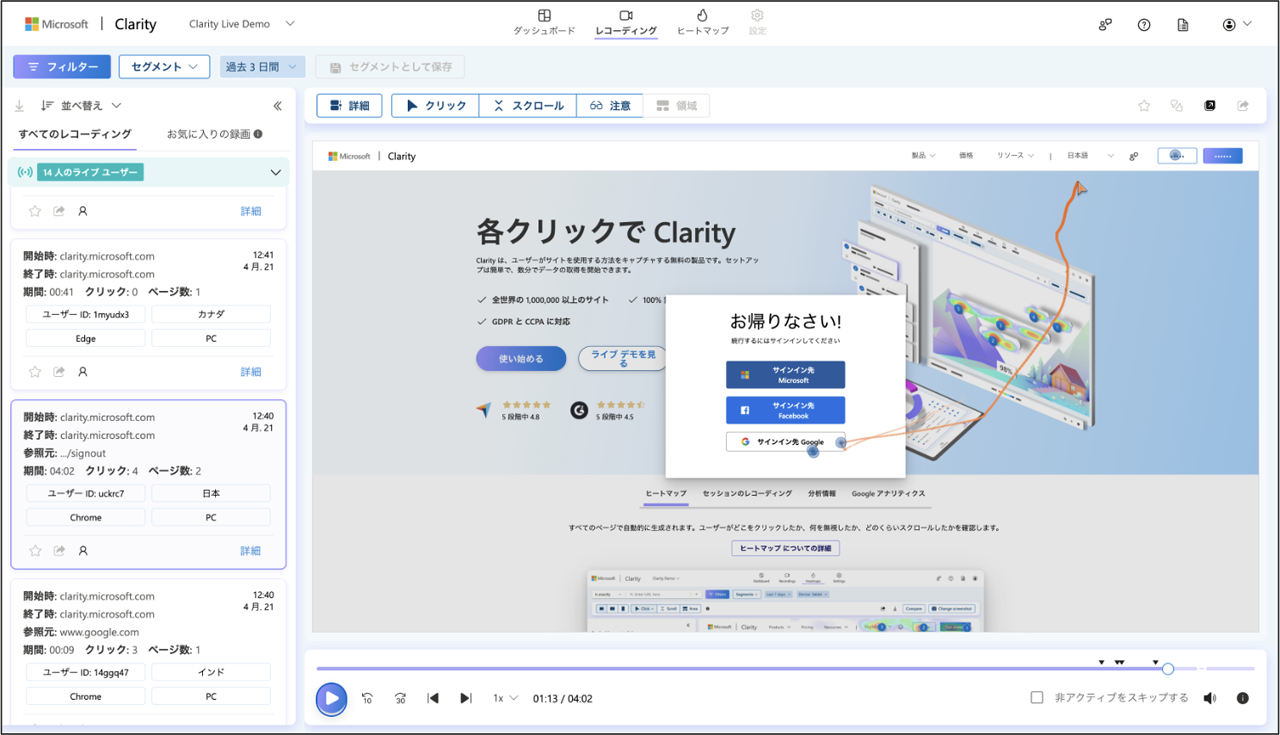Open 詳細 link for the 1myudx3 recording
This screenshot has height=735, width=1280.
(x=251, y=372)
